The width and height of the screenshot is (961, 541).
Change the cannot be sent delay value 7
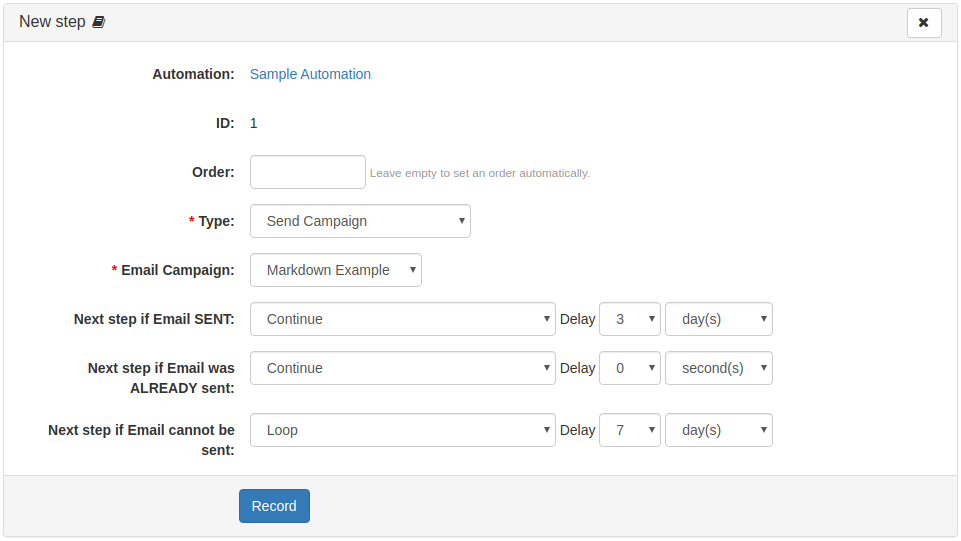(629, 430)
